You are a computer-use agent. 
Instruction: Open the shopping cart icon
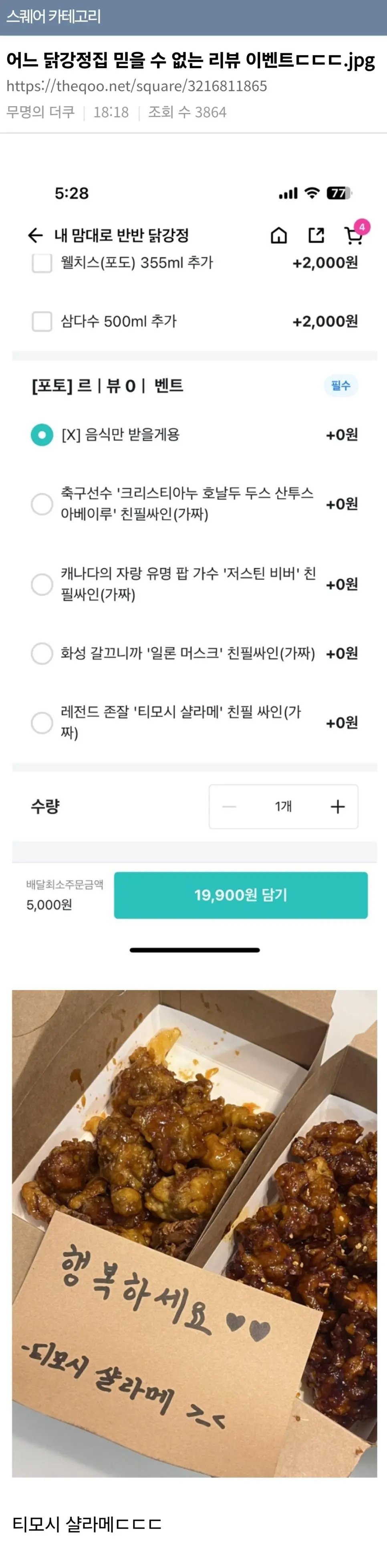[x=352, y=237]
